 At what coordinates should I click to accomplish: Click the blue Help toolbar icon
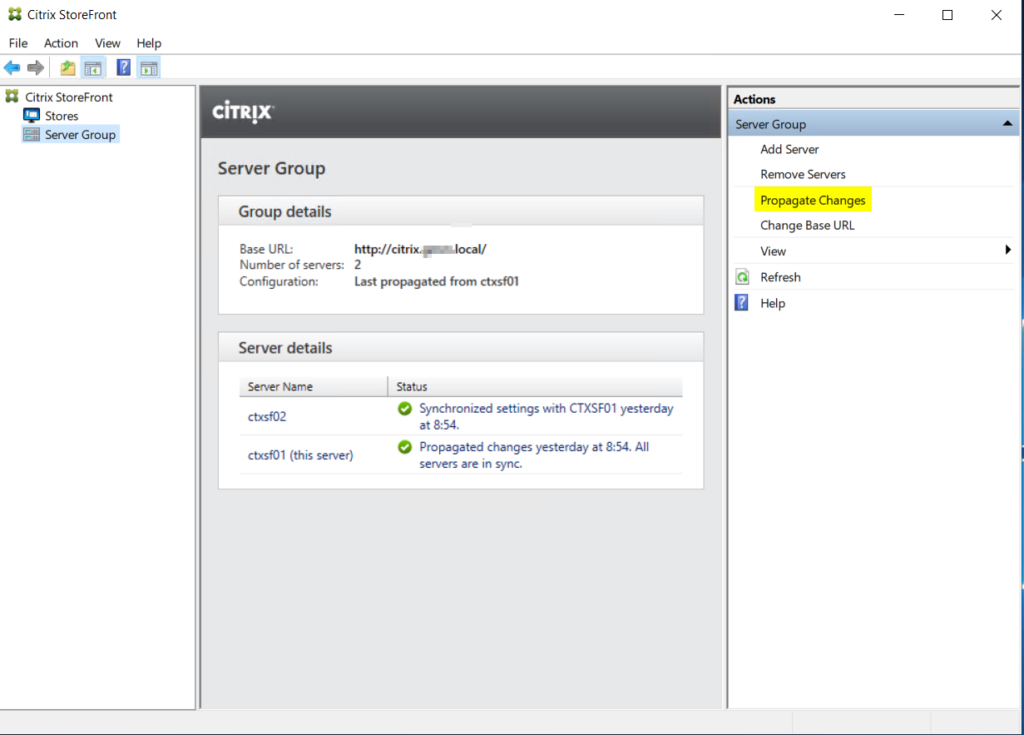tap(124, 68)
